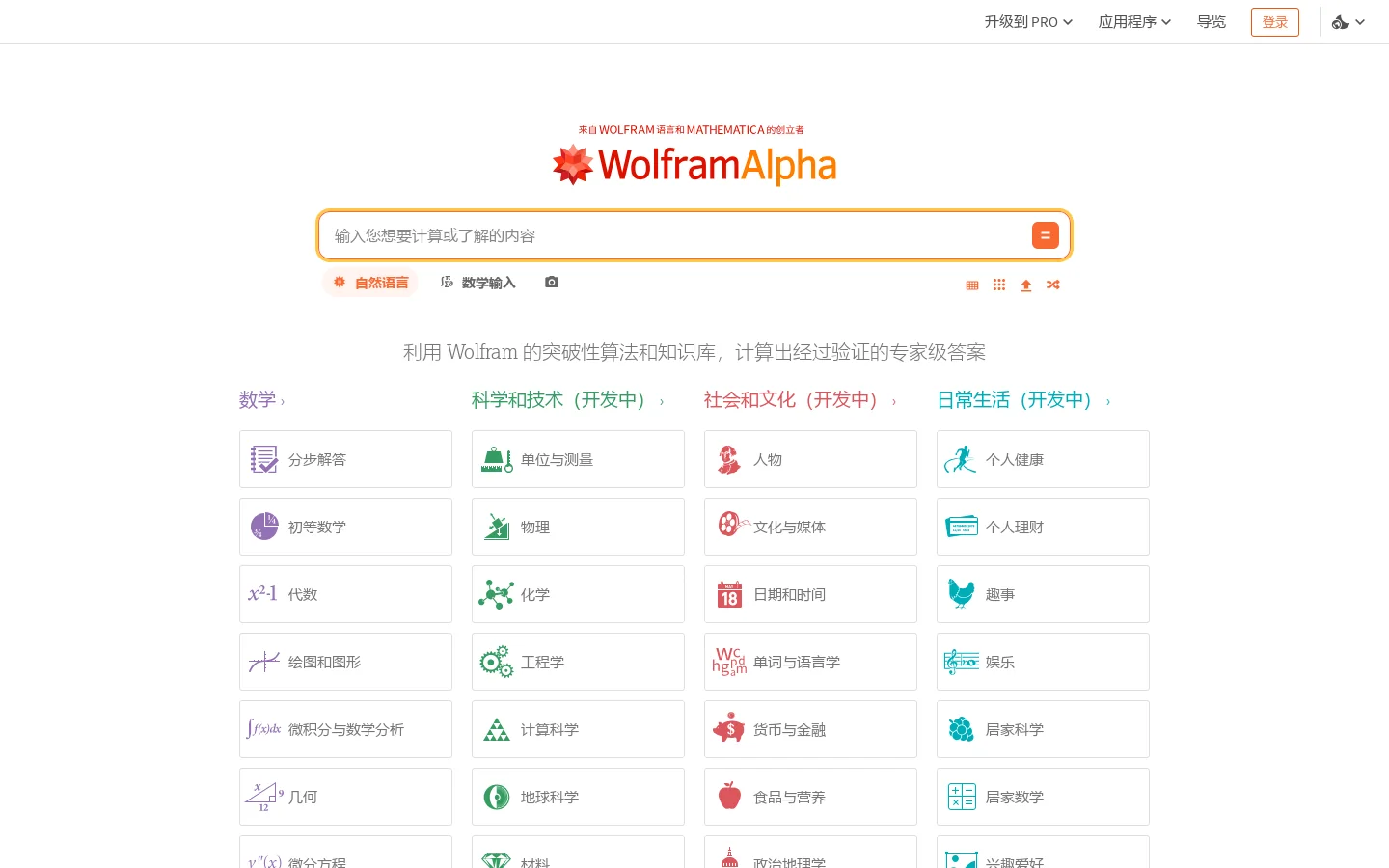The height and width of the screenshot is (868, 1389).
Task: Click the 计算科学 triangle pattern icon
Action: click(x=497, y=729)
